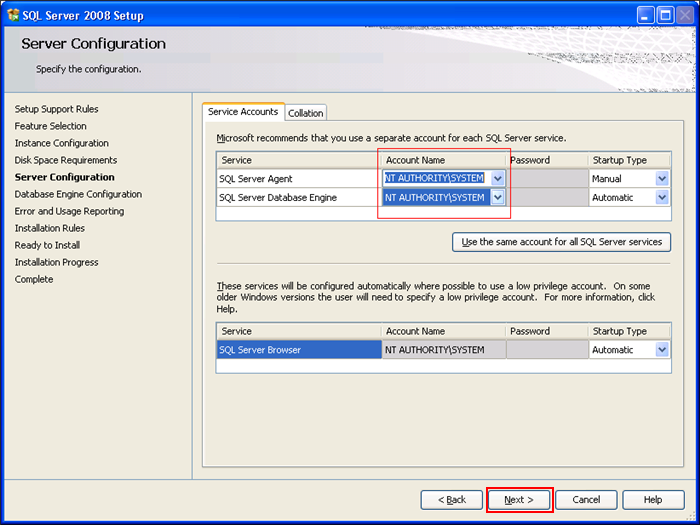The height and width of the screenshot is (525, 700).
Task: Click SQL Server Agent password field
Action: [x=547, y=178]
